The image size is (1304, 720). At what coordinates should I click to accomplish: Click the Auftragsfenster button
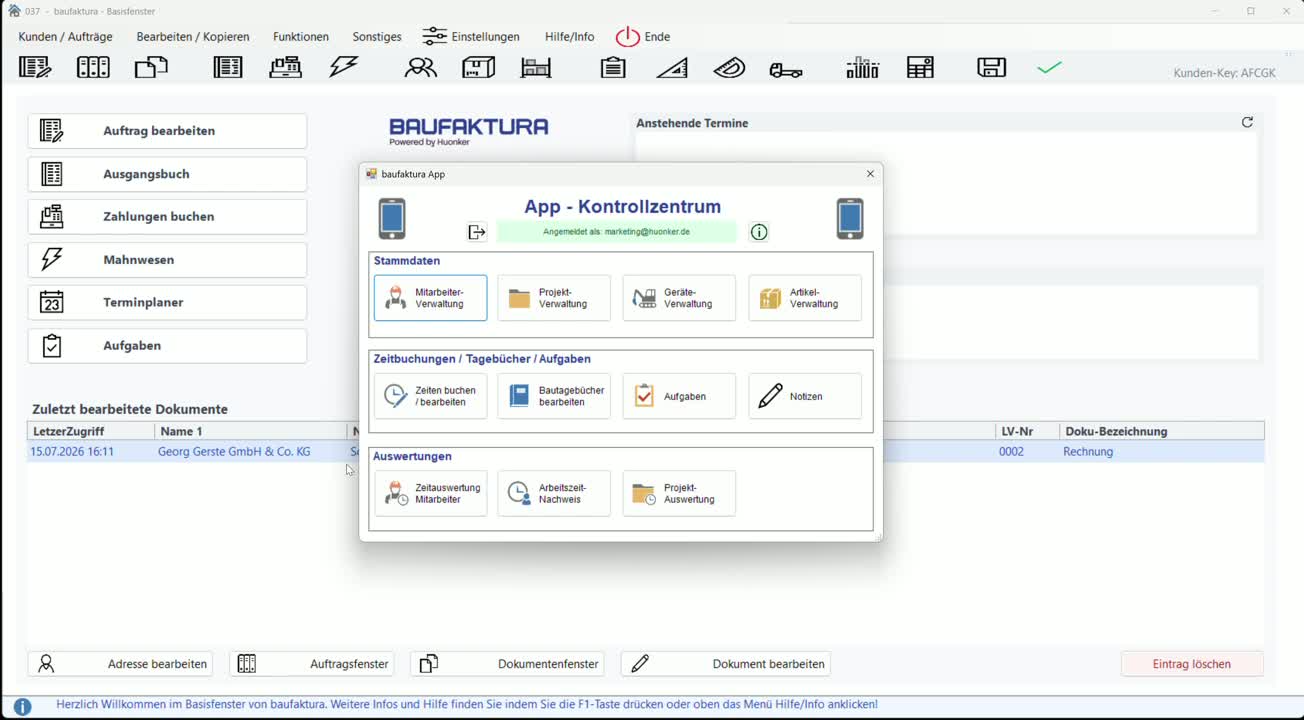[312, 664]
